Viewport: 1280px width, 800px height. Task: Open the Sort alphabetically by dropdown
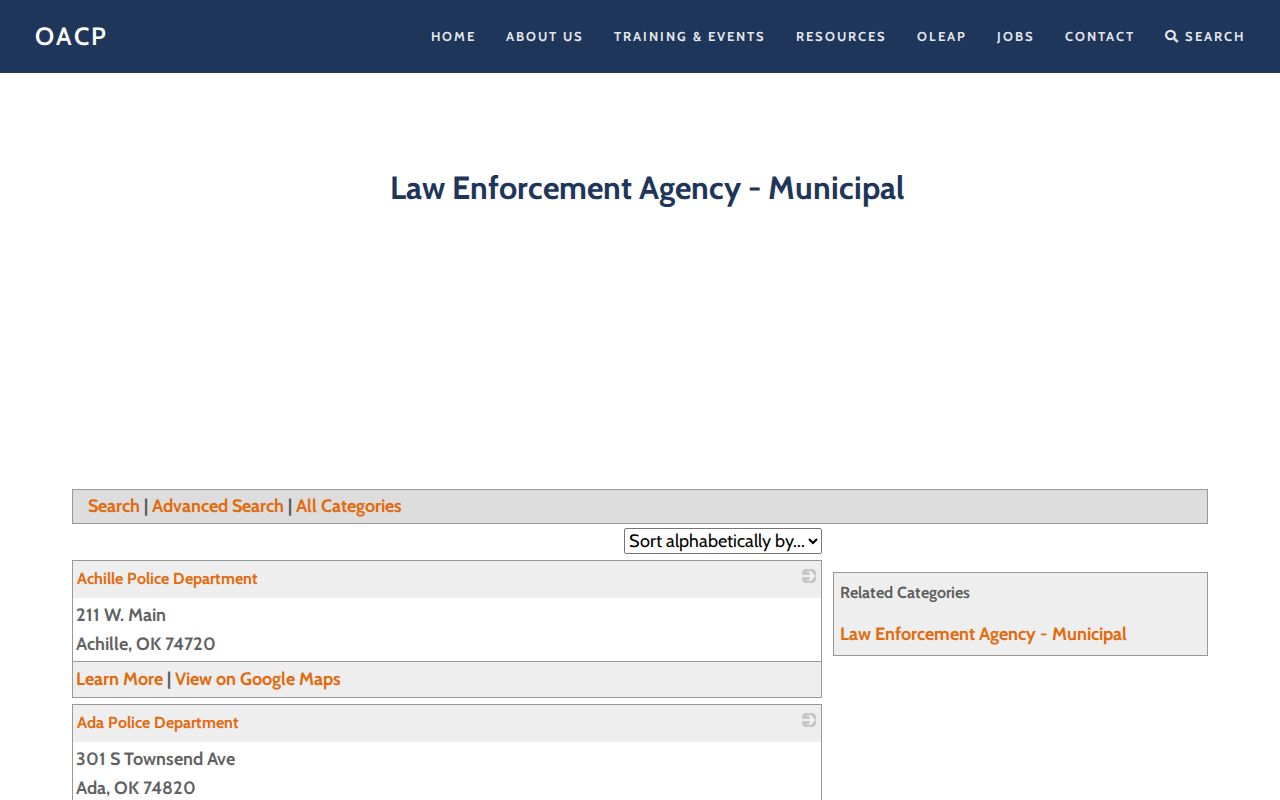723,541
